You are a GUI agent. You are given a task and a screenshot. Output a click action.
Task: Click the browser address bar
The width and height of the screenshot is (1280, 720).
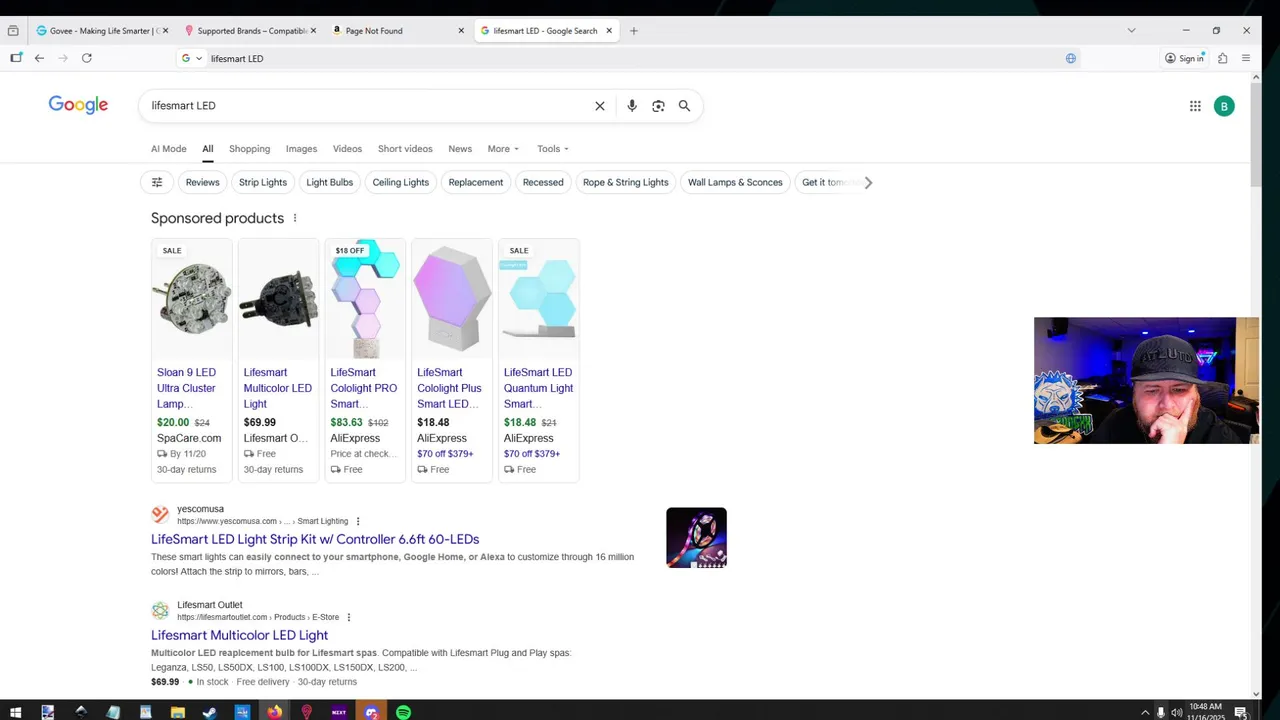630,58
